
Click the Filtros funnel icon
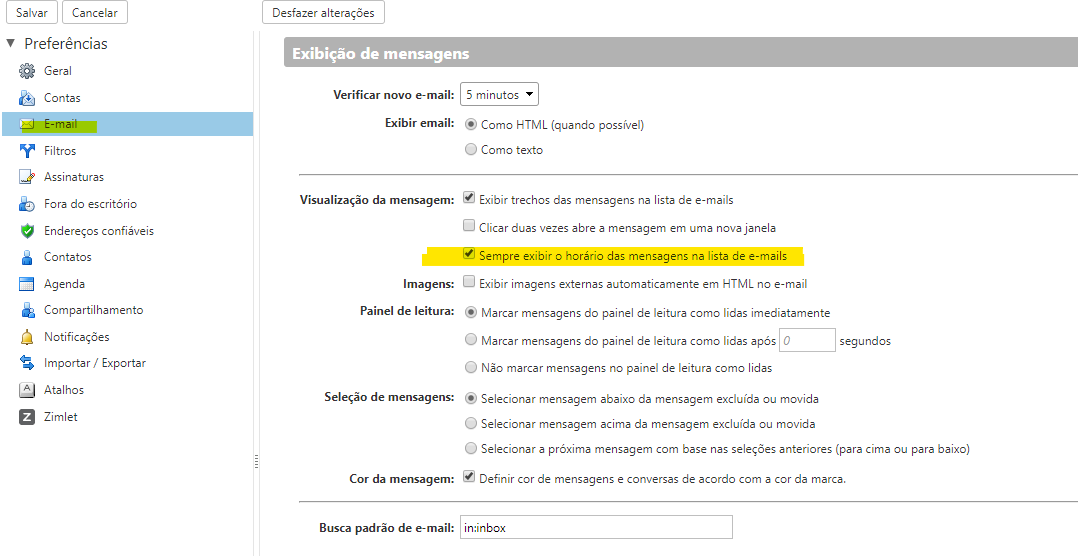(27, 151)
